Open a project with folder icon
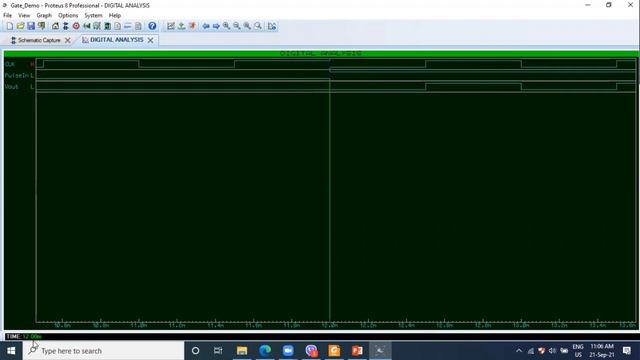This screenshot has height=360, width=640. click(20, 26)
